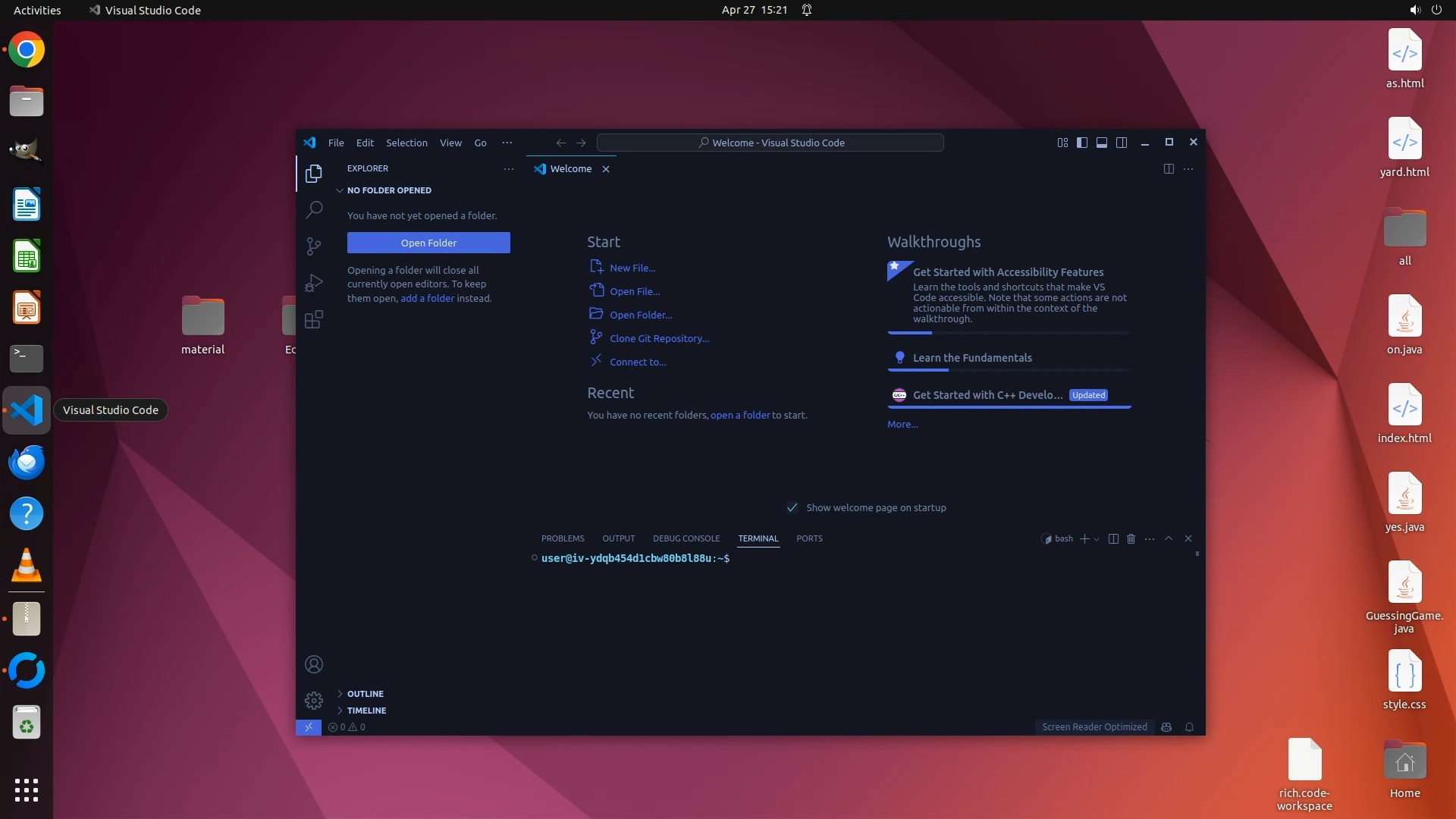Open the new terminal launch profile dropdown
This screenshot has width=1456, height=819.
(x=1097, y=539)
